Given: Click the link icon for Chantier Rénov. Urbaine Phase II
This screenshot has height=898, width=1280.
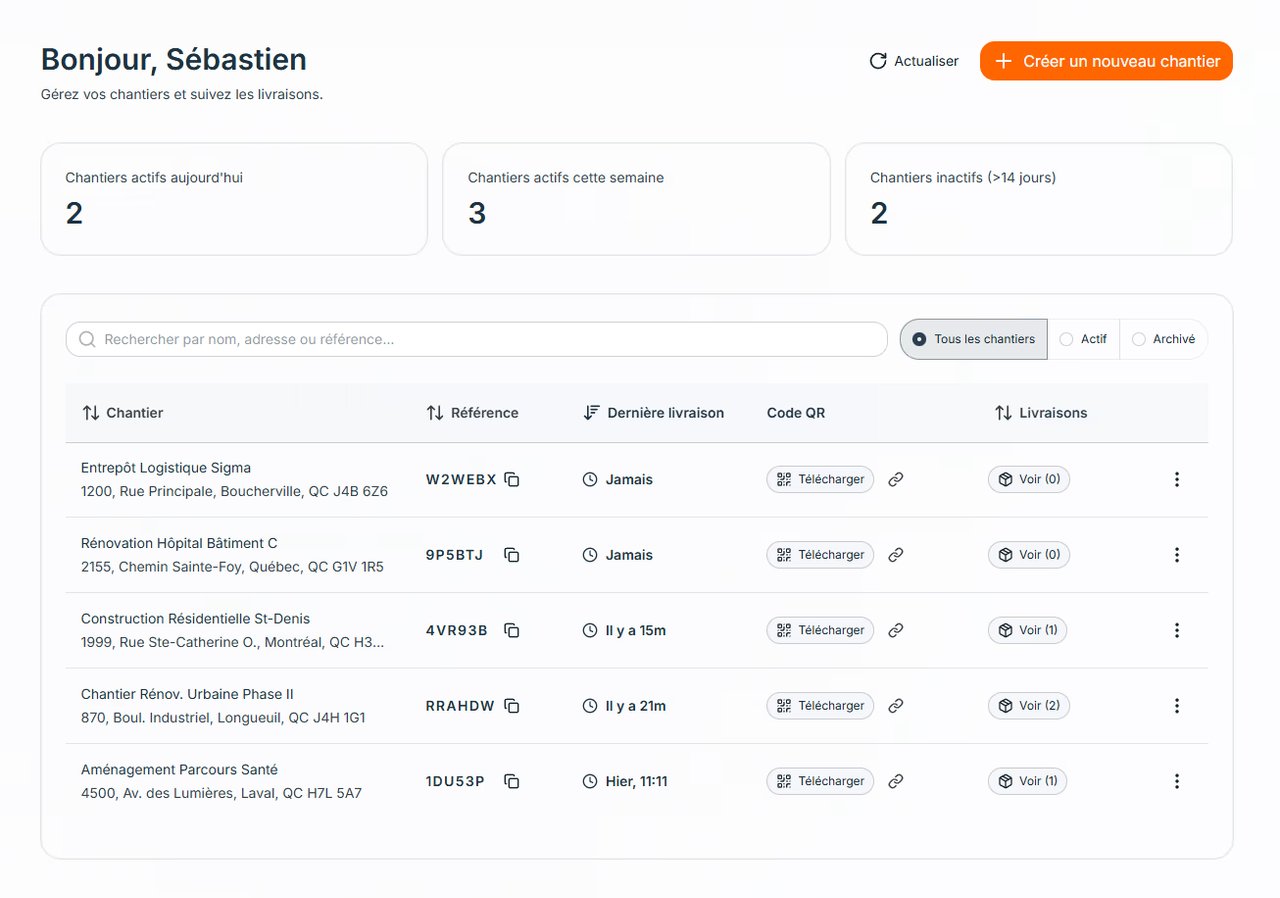Looking at the screenshot, I should [895, 705].
